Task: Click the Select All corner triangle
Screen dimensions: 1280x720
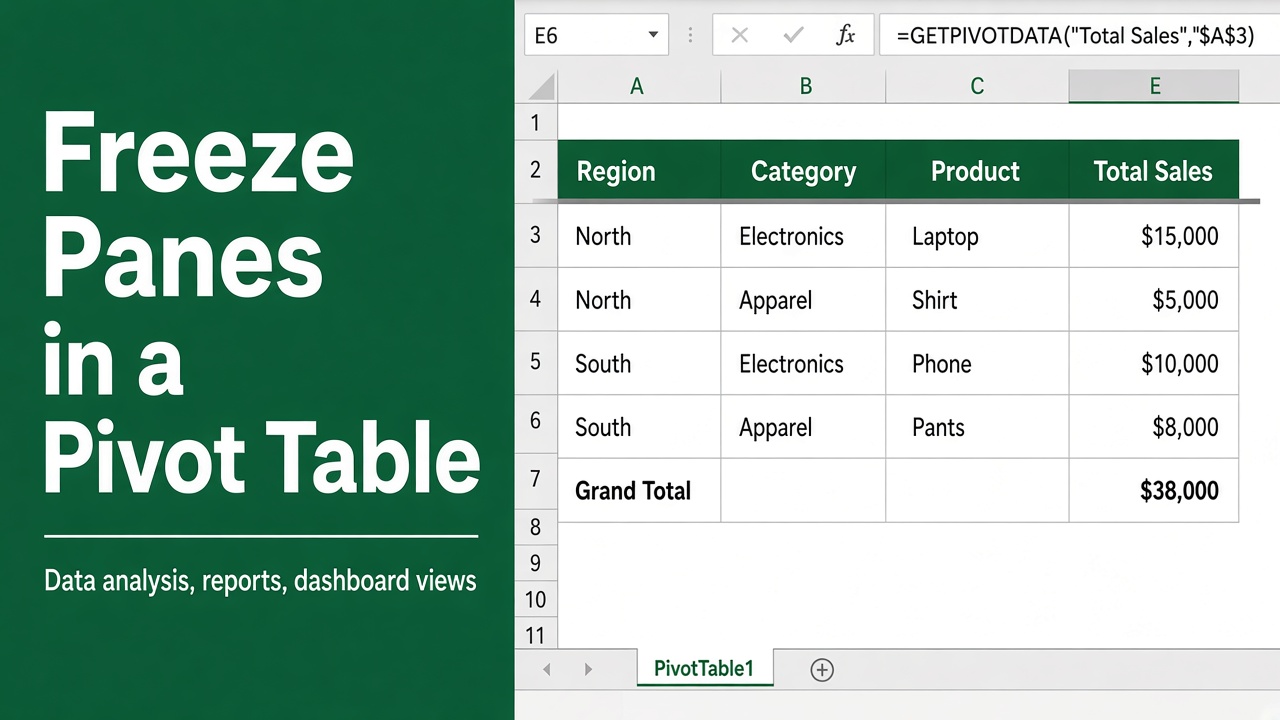Action: [541, 87]
